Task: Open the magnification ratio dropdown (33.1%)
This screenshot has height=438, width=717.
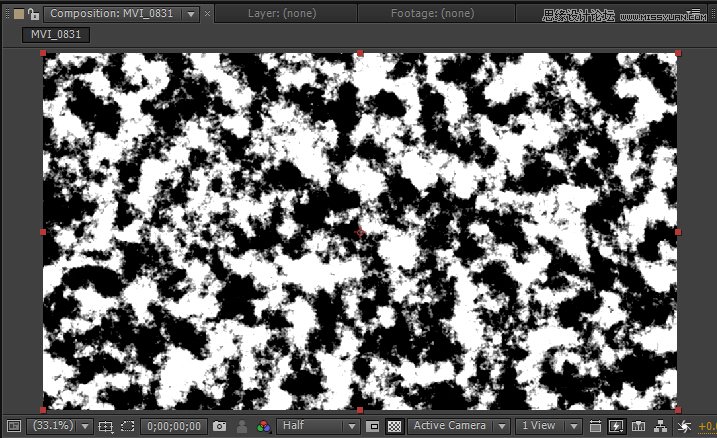Action: pyautogui.click(x=61, y=426)
